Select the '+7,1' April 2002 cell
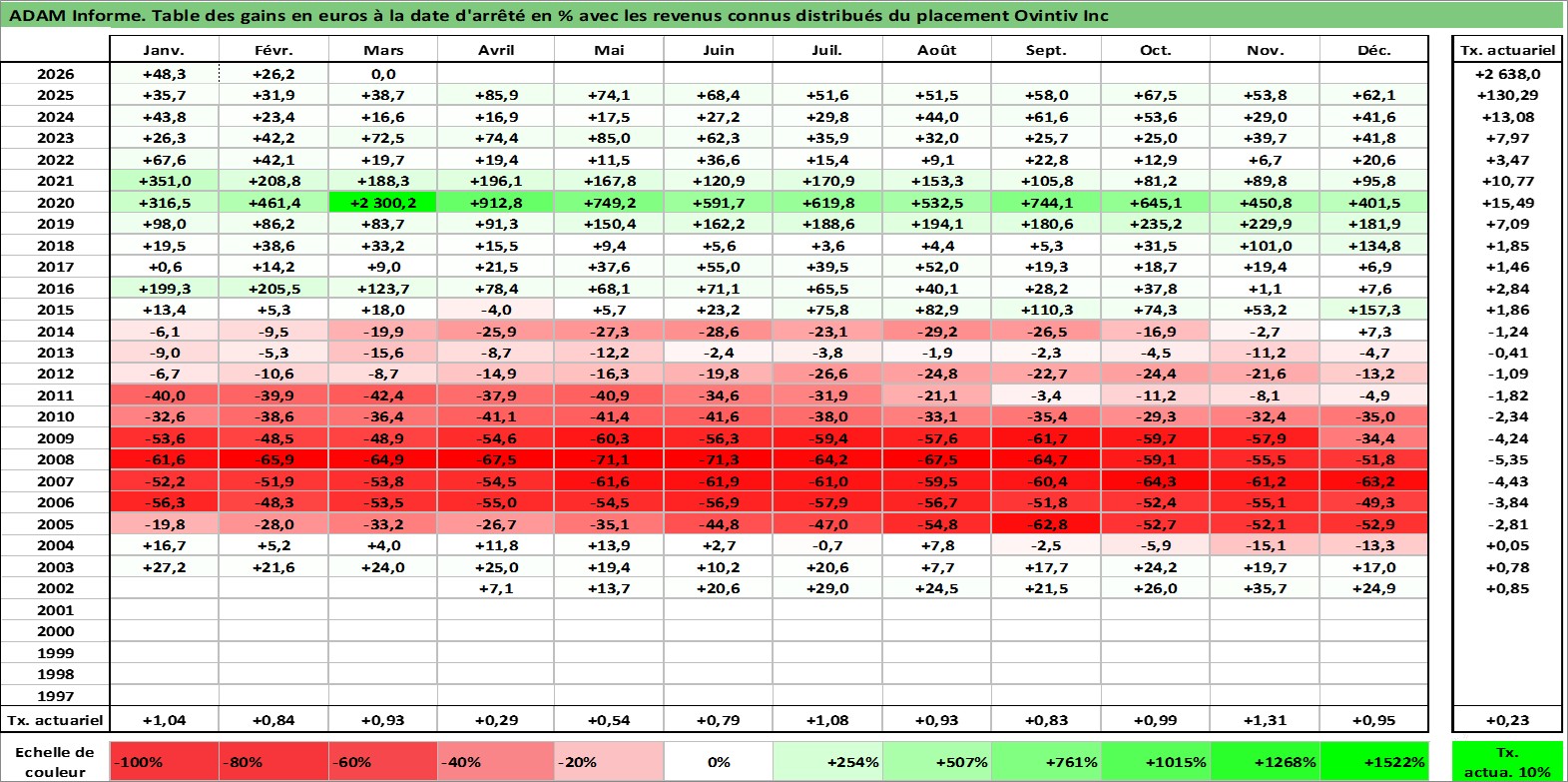 point(496,588)
